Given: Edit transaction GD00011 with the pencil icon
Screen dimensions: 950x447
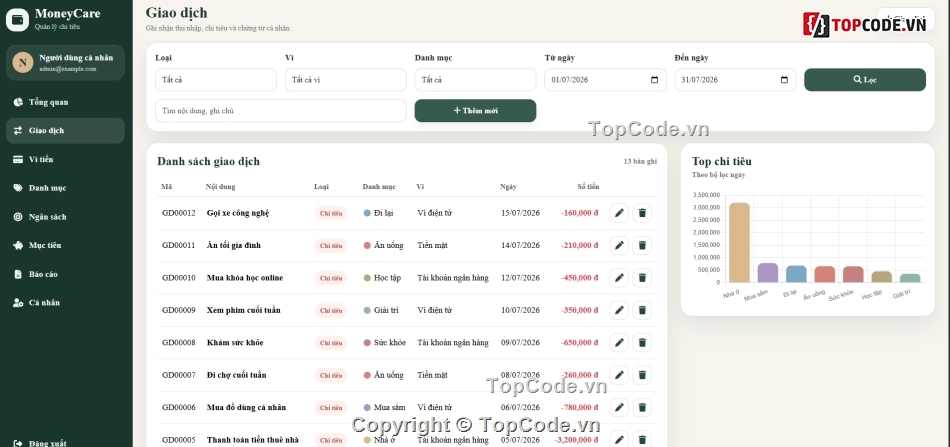Looking at the screenshot, I should click(619, 245).
